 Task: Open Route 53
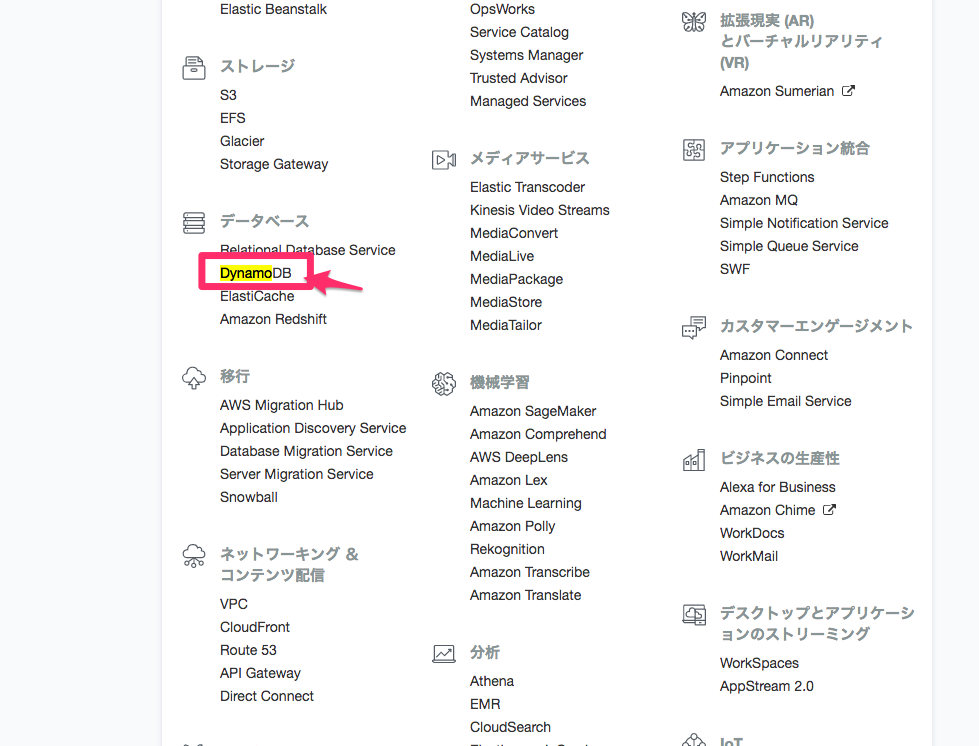point(248,649)
